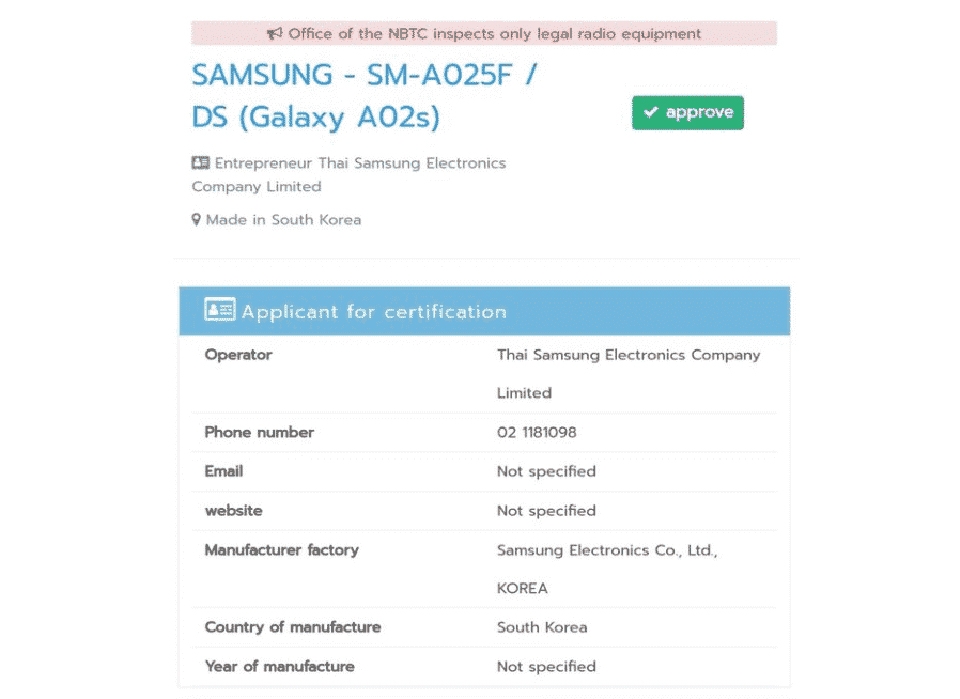Select the text Entrepreneur Thai Samsung Electronics
This screenshot has width=960, height=699.
pyautogui.click(x=360, y=163)
